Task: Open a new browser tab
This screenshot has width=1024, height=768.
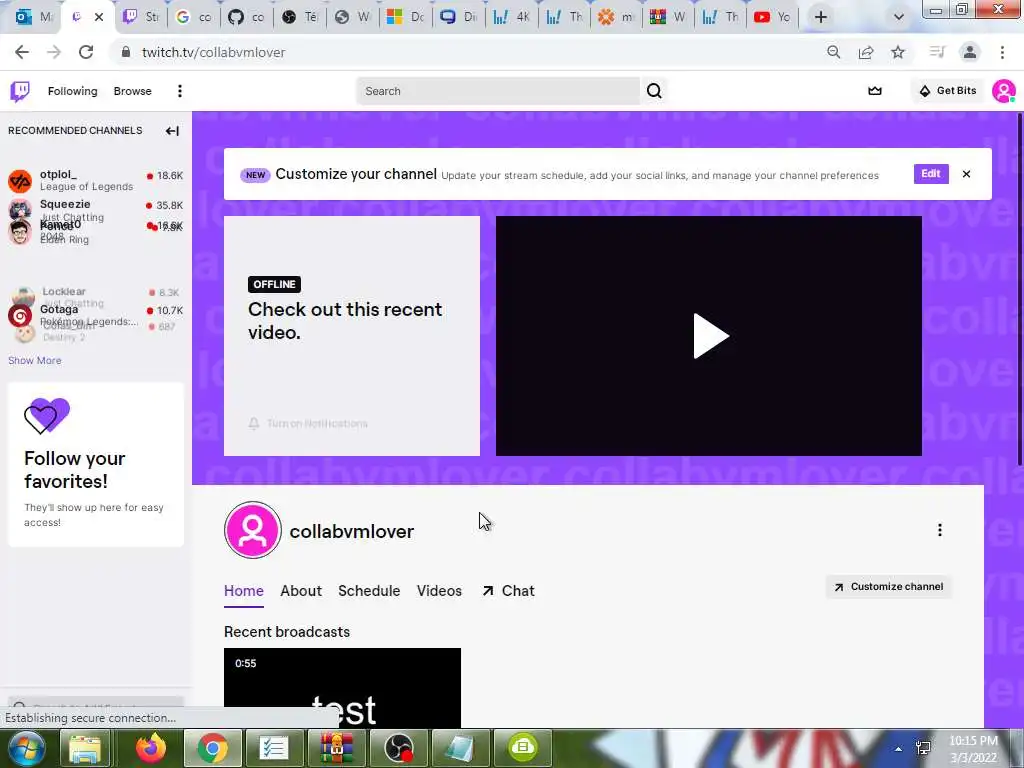Action: tap(821, 18)
